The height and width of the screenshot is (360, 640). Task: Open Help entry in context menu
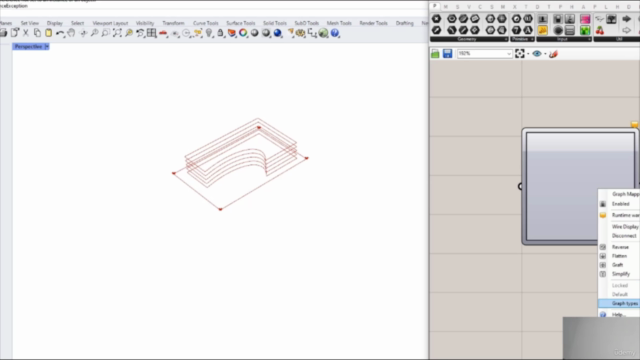coord(619,314)
